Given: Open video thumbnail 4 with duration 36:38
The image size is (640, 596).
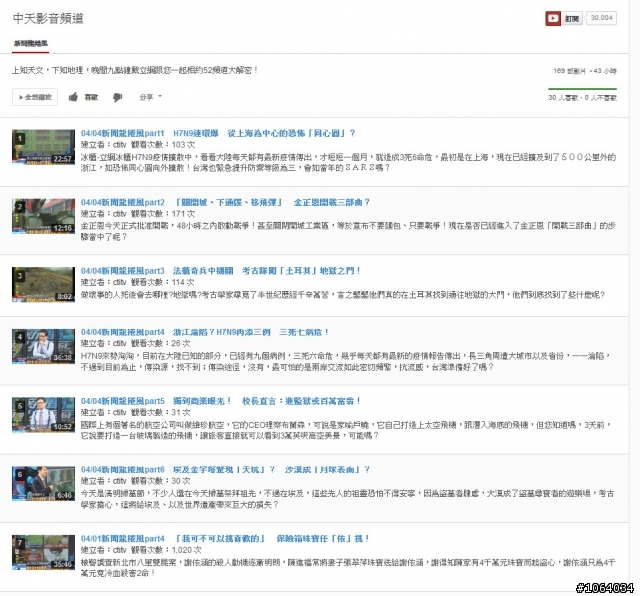Looking at the screenshot, I should tap(43, 346).
